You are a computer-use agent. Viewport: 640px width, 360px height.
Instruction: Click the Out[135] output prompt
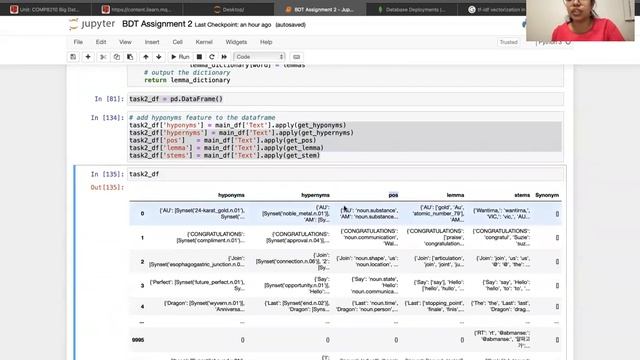pyautogui.click(x=107, y=187)
